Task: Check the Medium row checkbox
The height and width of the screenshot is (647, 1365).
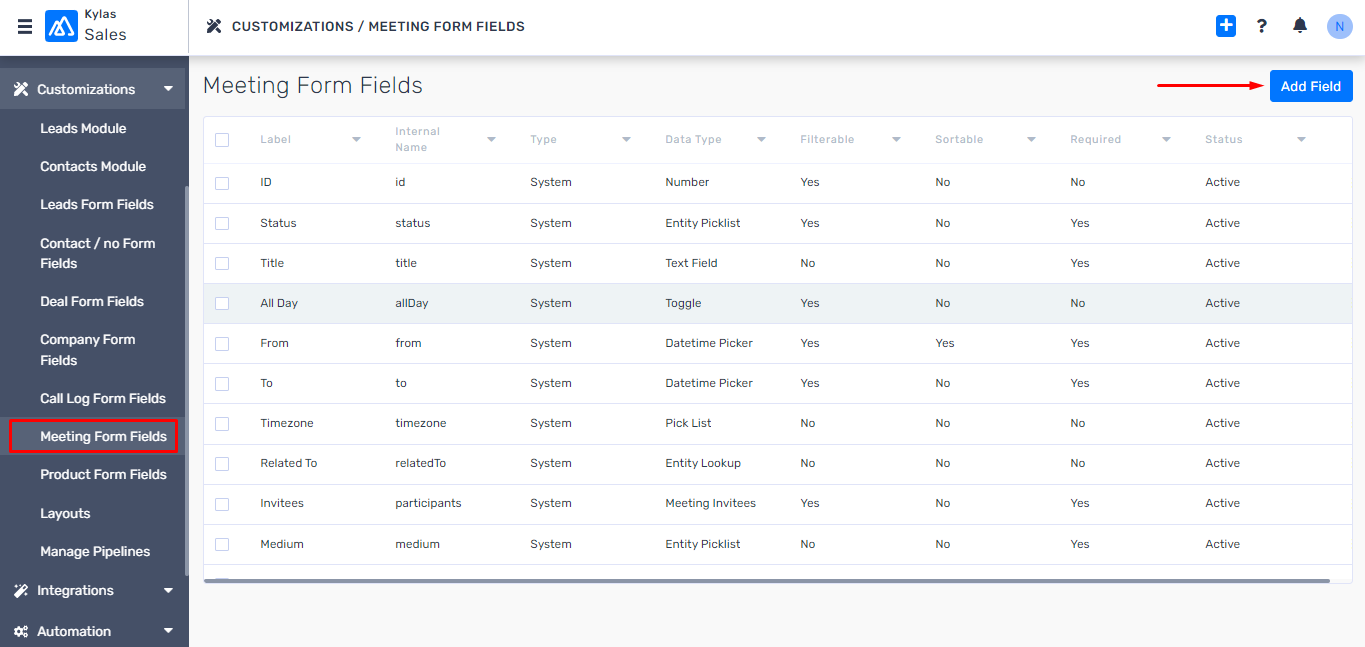Action: [222, 544]
